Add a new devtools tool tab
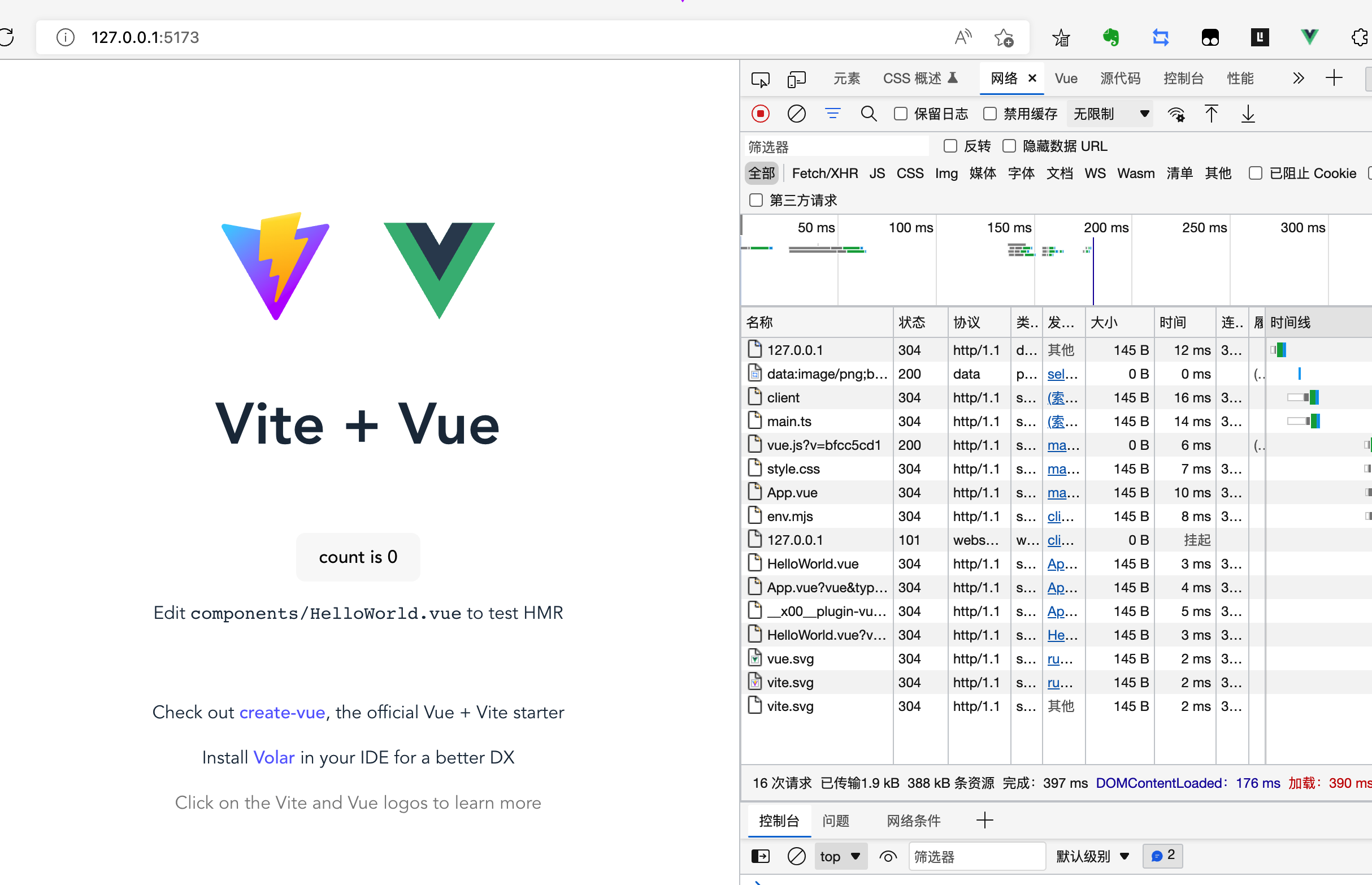The width and height of the screenshot is (1372, 885). 1334,78
